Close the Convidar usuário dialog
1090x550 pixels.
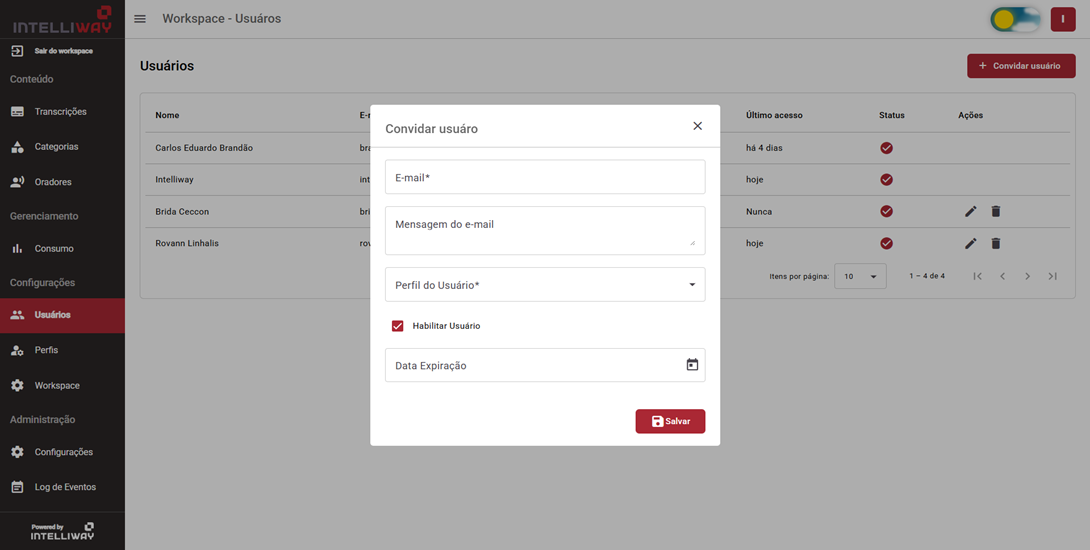pos(697,126)
